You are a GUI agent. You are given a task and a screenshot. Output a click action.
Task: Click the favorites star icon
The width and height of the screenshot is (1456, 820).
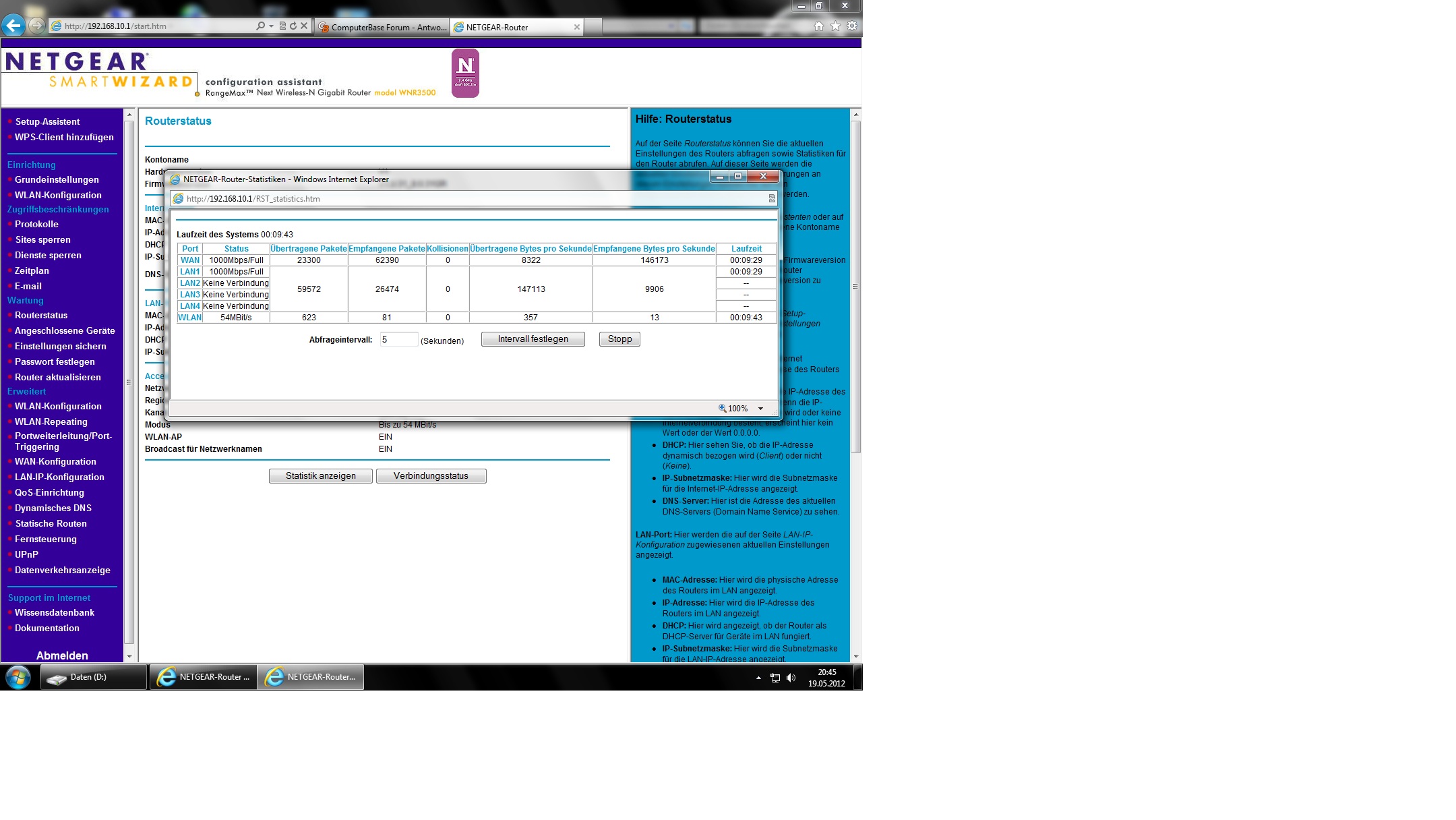click(835, 26)
